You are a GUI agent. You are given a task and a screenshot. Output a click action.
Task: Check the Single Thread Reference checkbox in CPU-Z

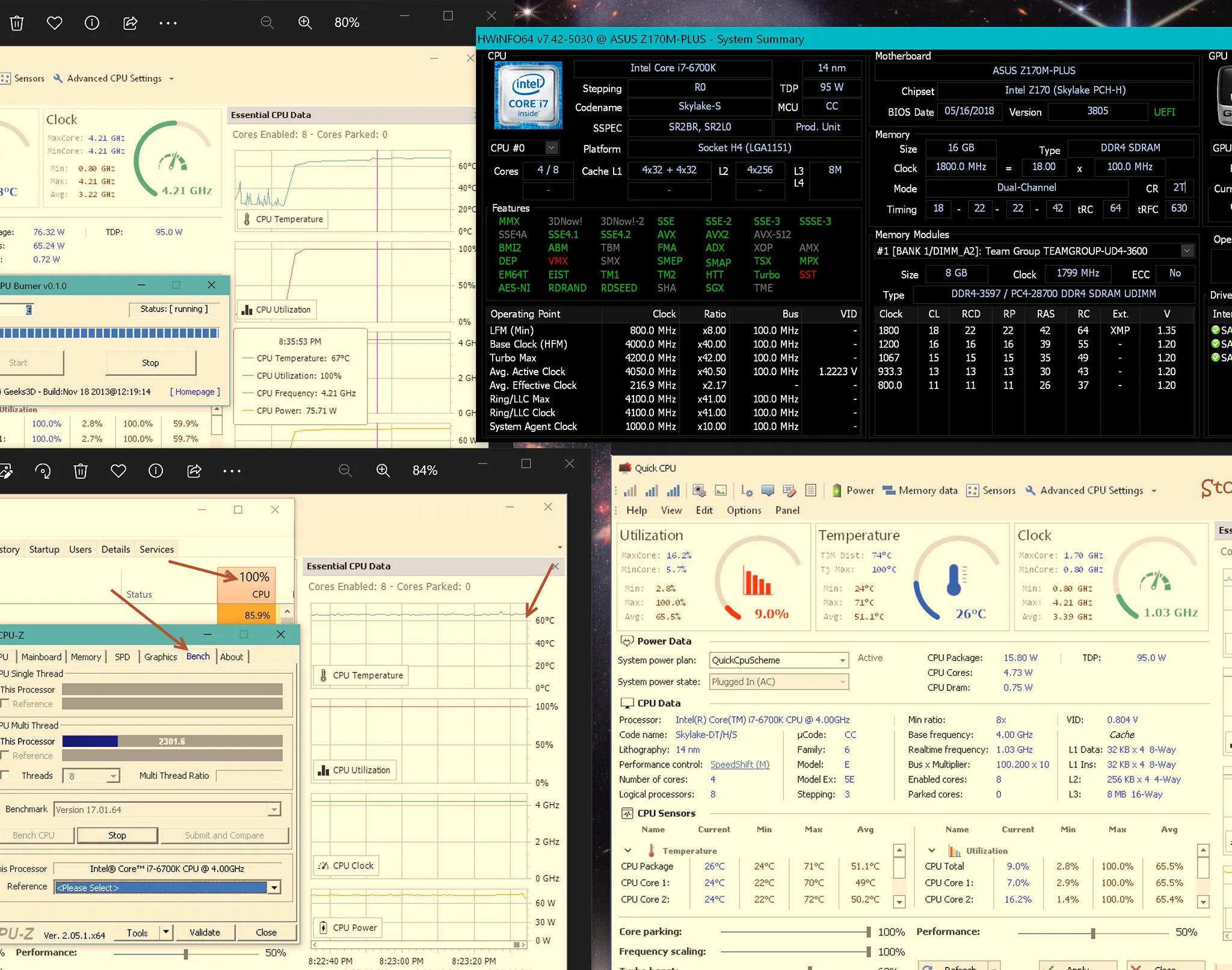[5, 704]
